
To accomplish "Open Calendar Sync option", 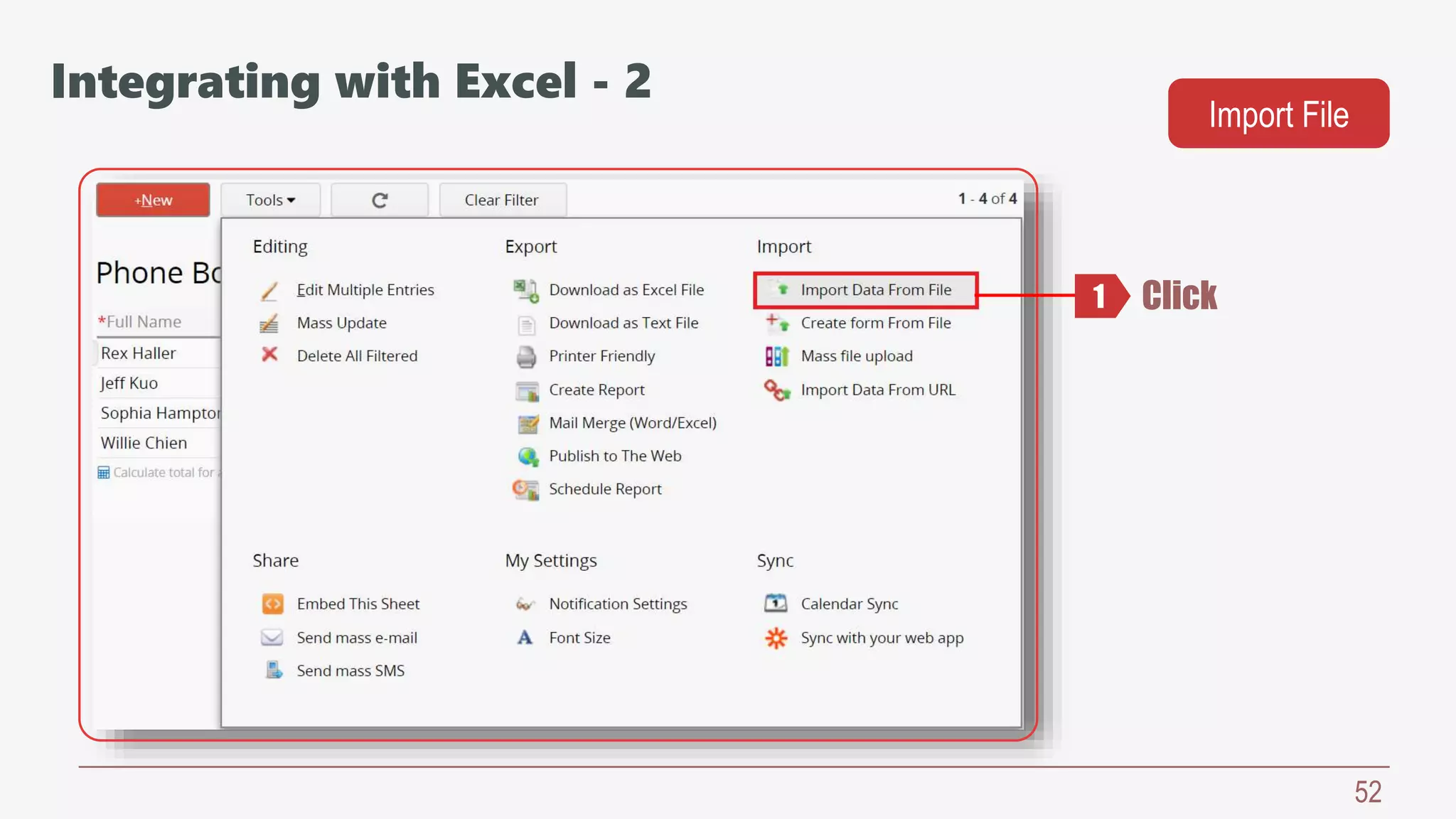I will (850, 604).
